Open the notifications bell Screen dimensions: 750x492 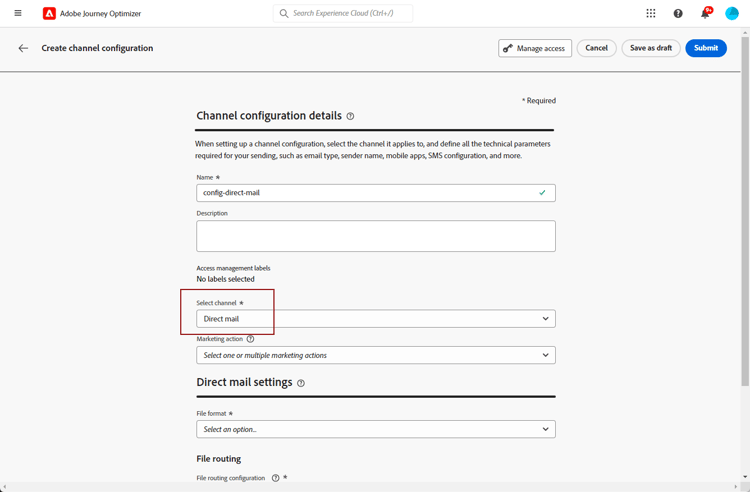pos(705,14)
